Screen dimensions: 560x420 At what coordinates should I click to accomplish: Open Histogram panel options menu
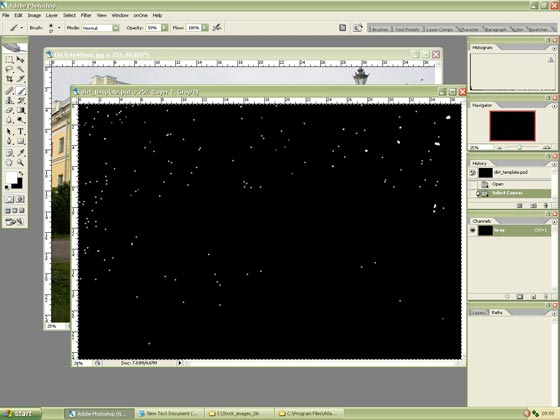(x=554, y=48)
